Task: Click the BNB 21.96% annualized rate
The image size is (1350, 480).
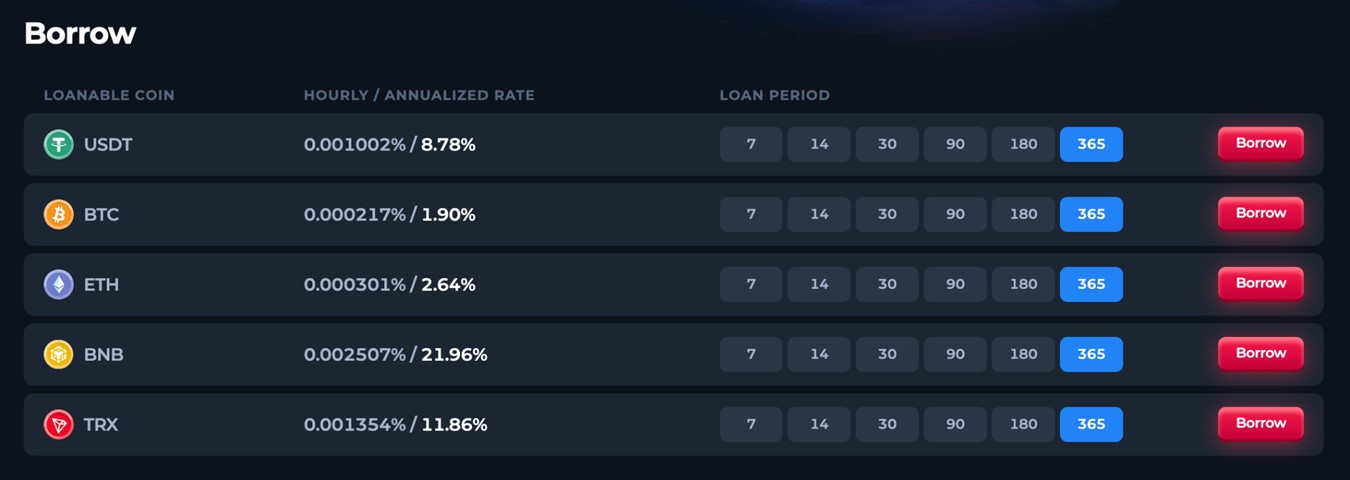Action: click(454, 354)
